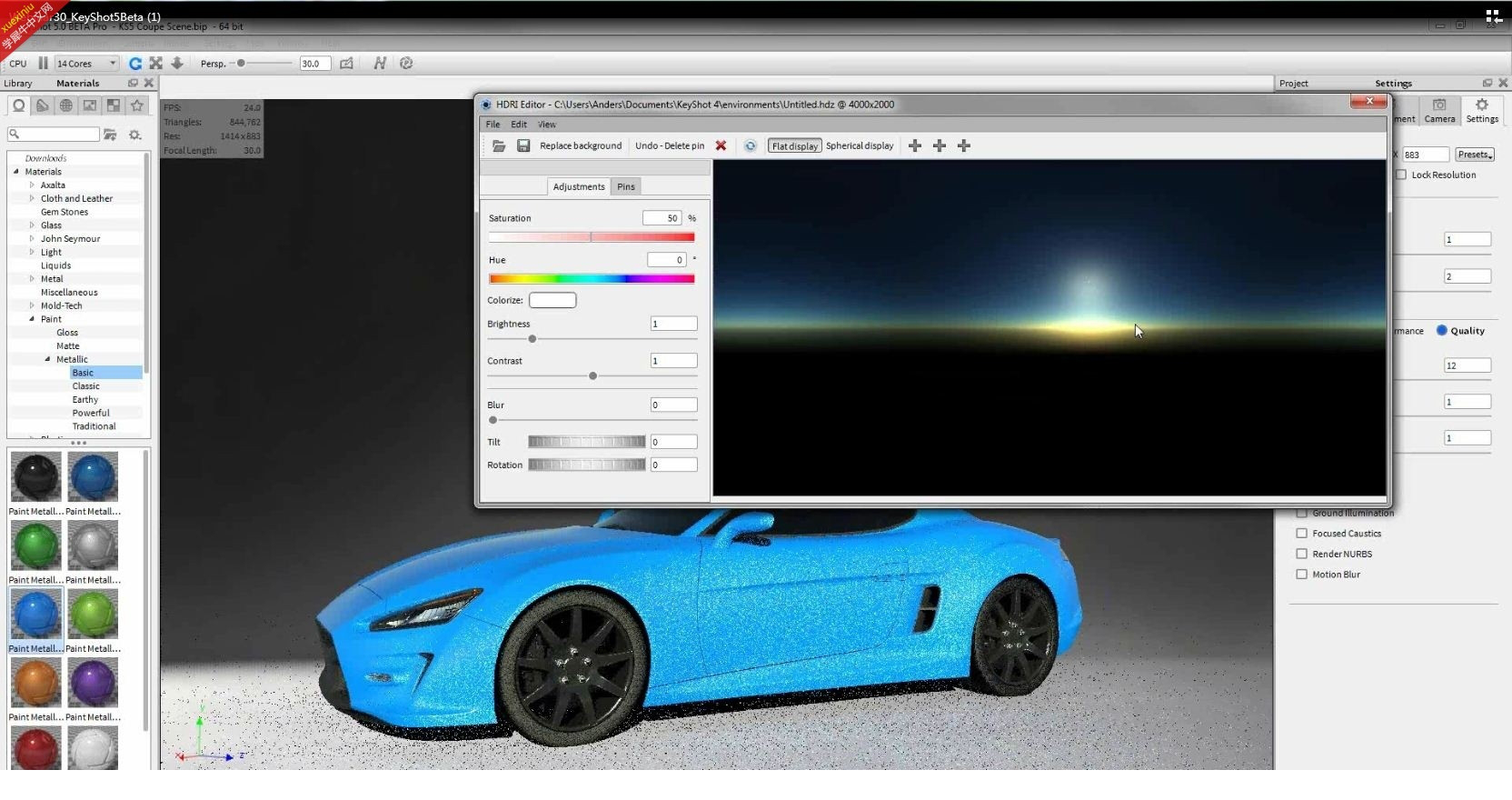Viewport: 1512px width, 800px height.
Task: Click Replace background button
Action: coord(581,145)
